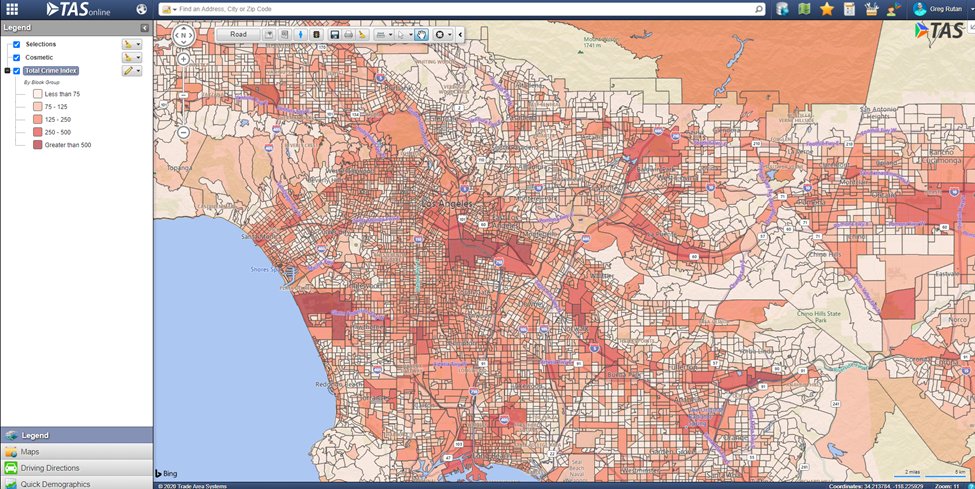Zoom in with the plus button
Screen dimensions: 975x489
click(183, 59)
